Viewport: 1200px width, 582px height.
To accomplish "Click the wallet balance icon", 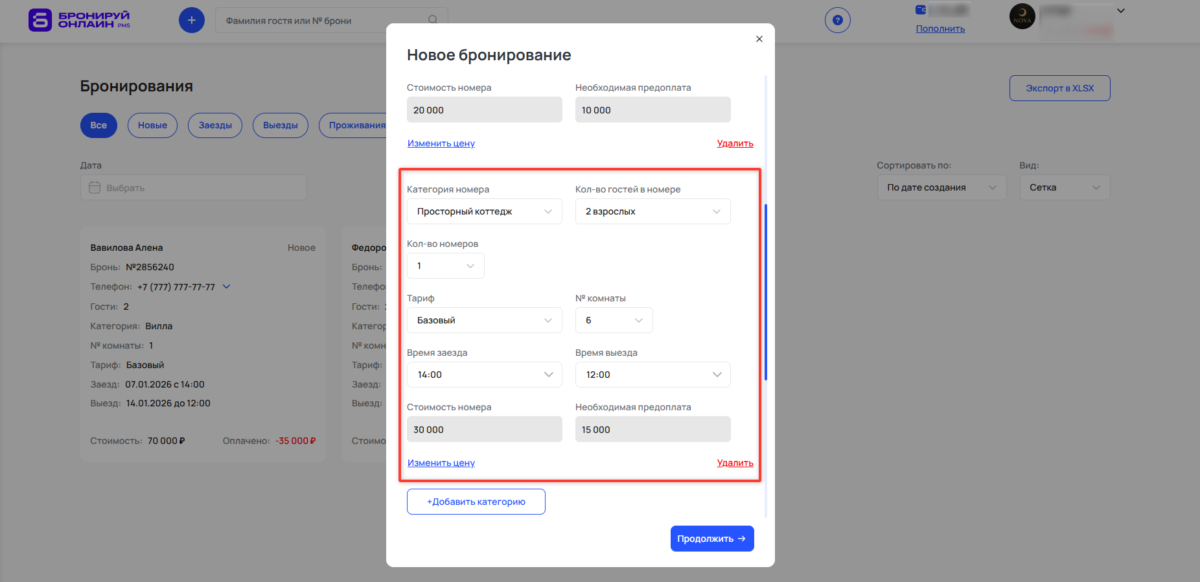I will click(919, 11).
